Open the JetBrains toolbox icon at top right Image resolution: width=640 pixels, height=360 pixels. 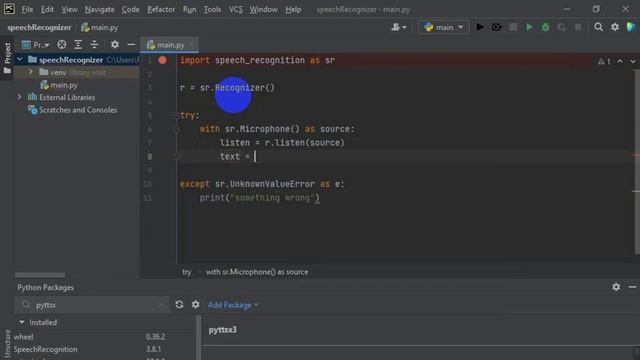[631, 27]
